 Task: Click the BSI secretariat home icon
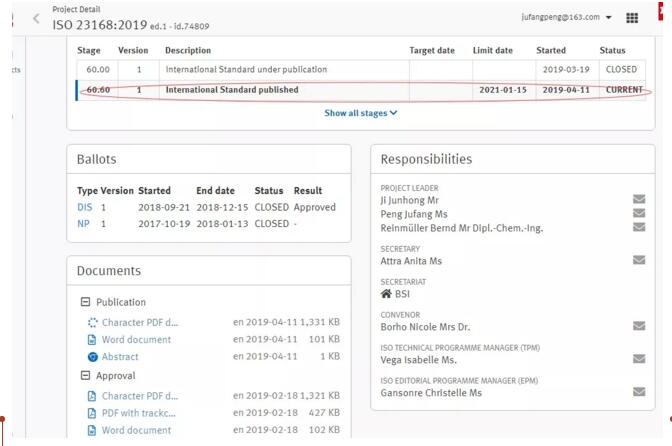click(387, 294)
